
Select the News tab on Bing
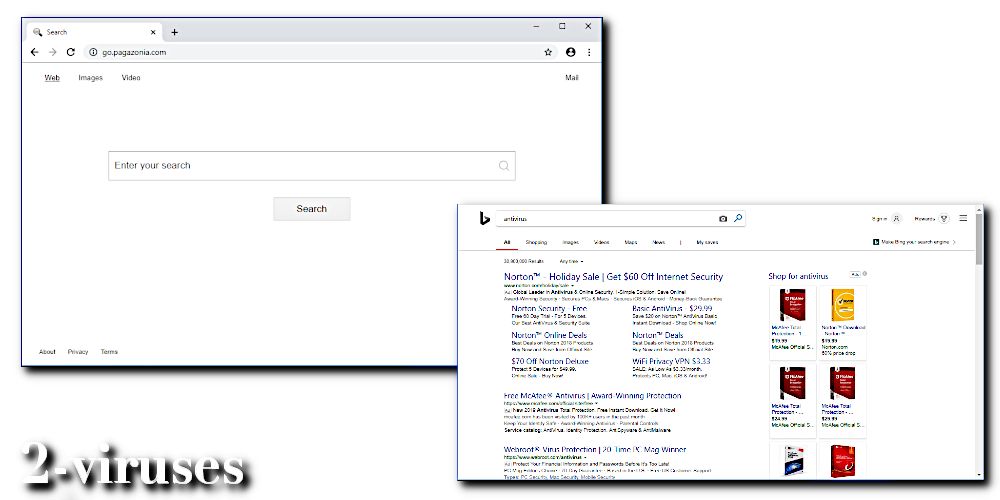[x=659, y=242]
